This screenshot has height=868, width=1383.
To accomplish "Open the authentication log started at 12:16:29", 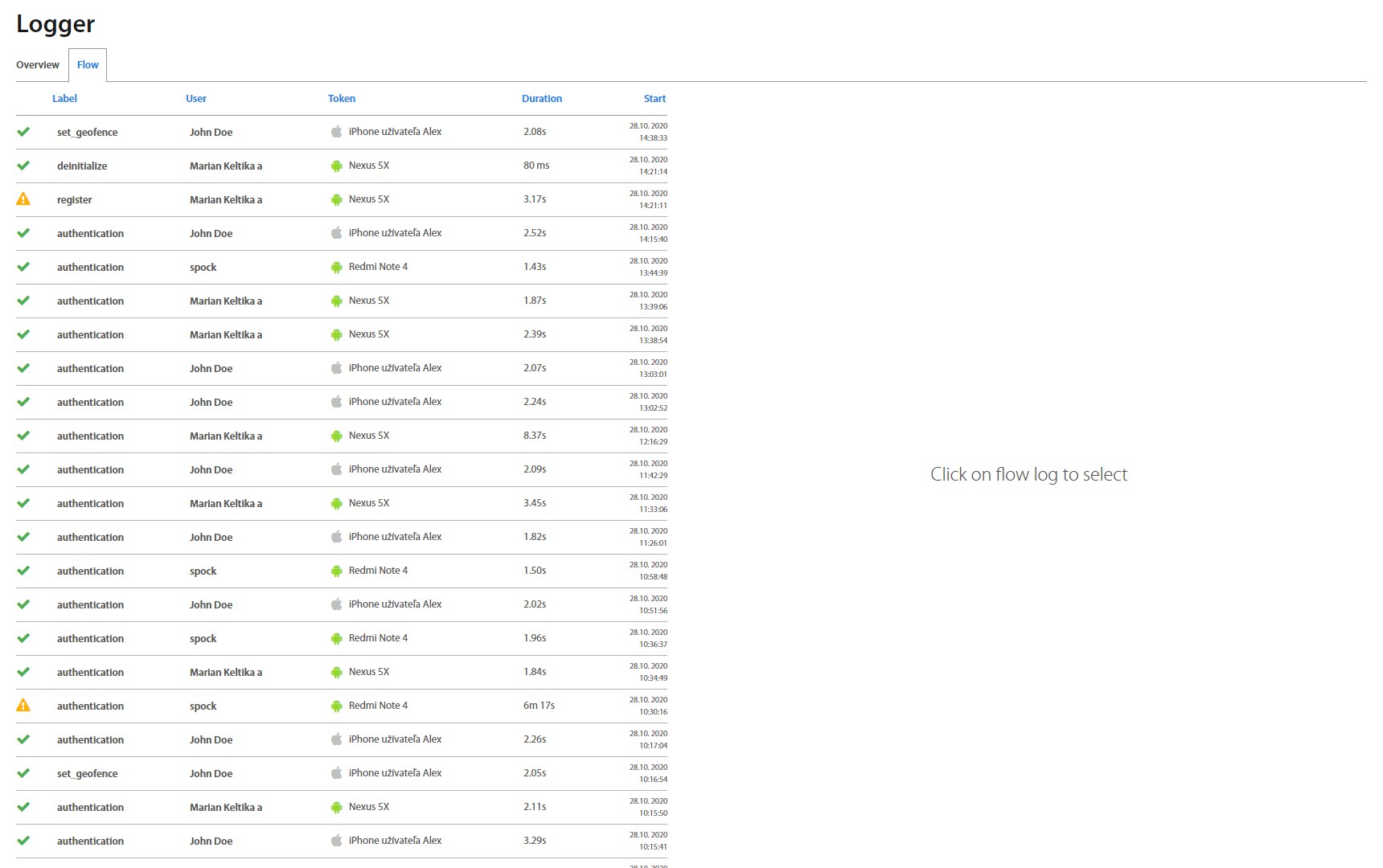I will 90,436.
